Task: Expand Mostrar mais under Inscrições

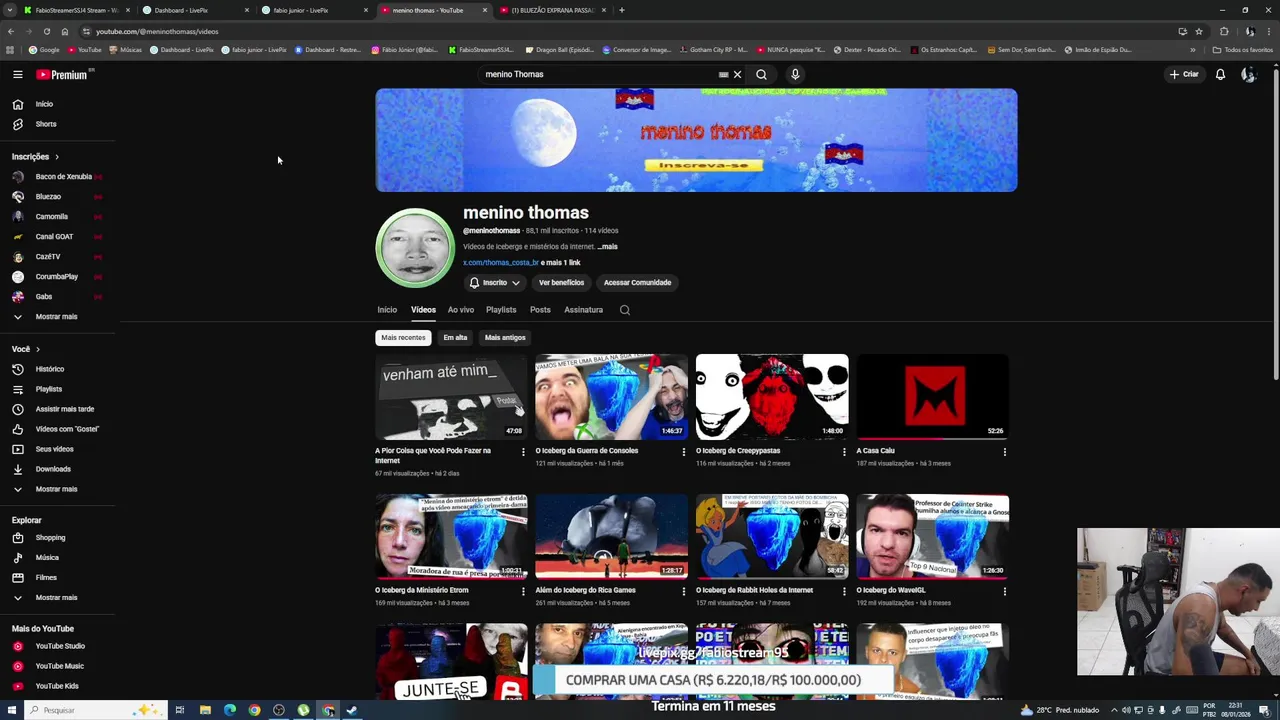Action: pos(58,317)
